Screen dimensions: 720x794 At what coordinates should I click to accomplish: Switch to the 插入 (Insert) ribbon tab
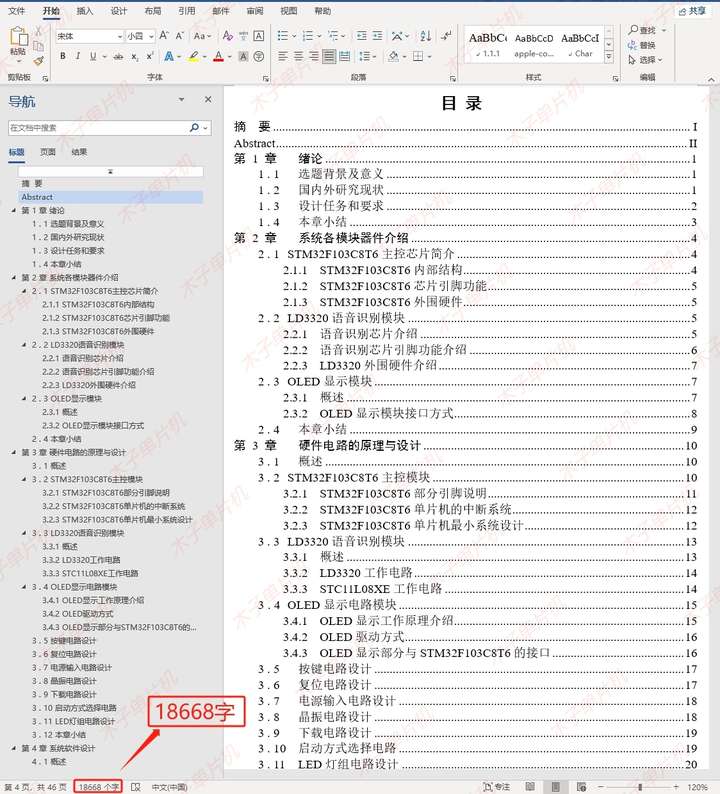85,11
